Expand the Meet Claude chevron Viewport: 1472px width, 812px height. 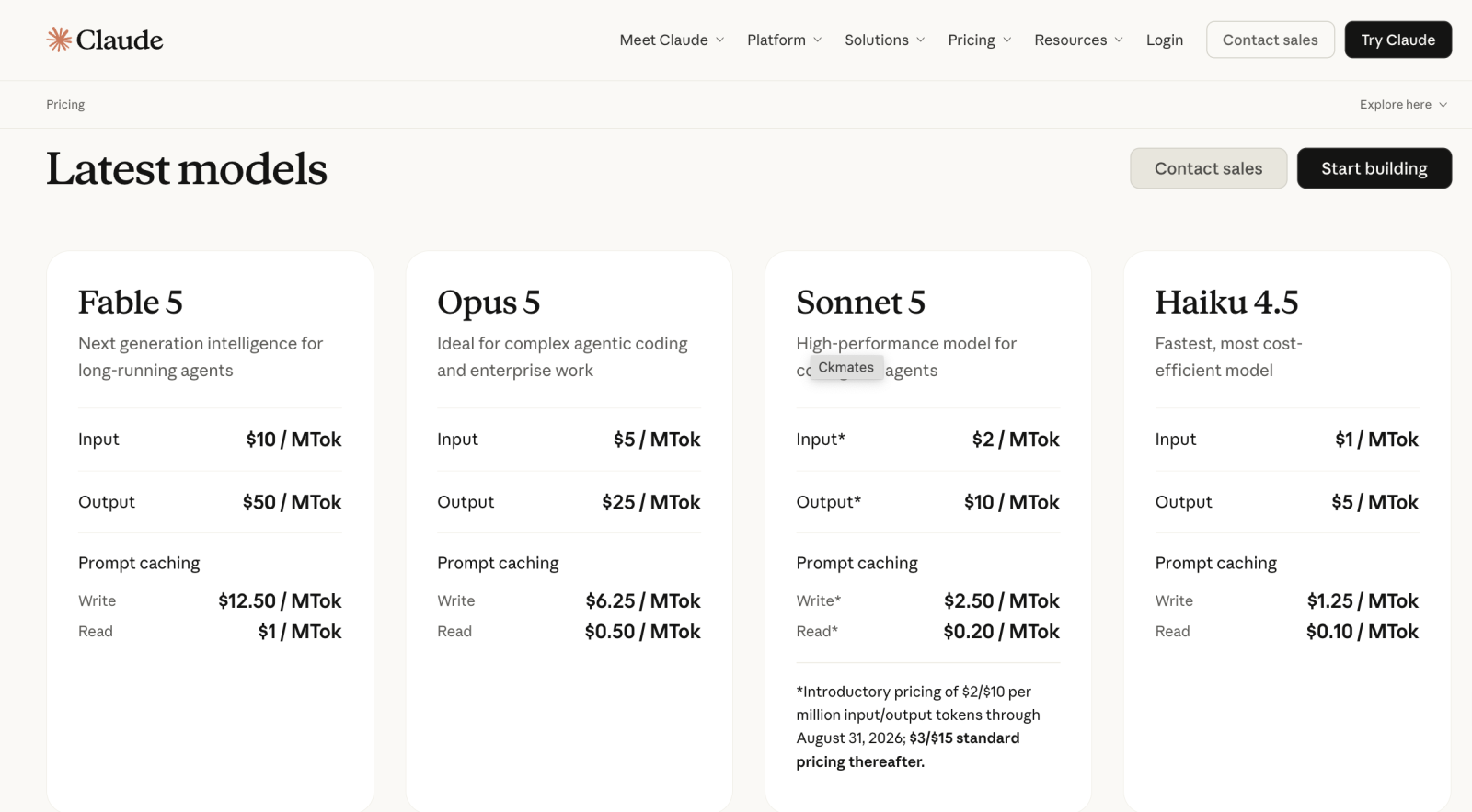point(720,40)
